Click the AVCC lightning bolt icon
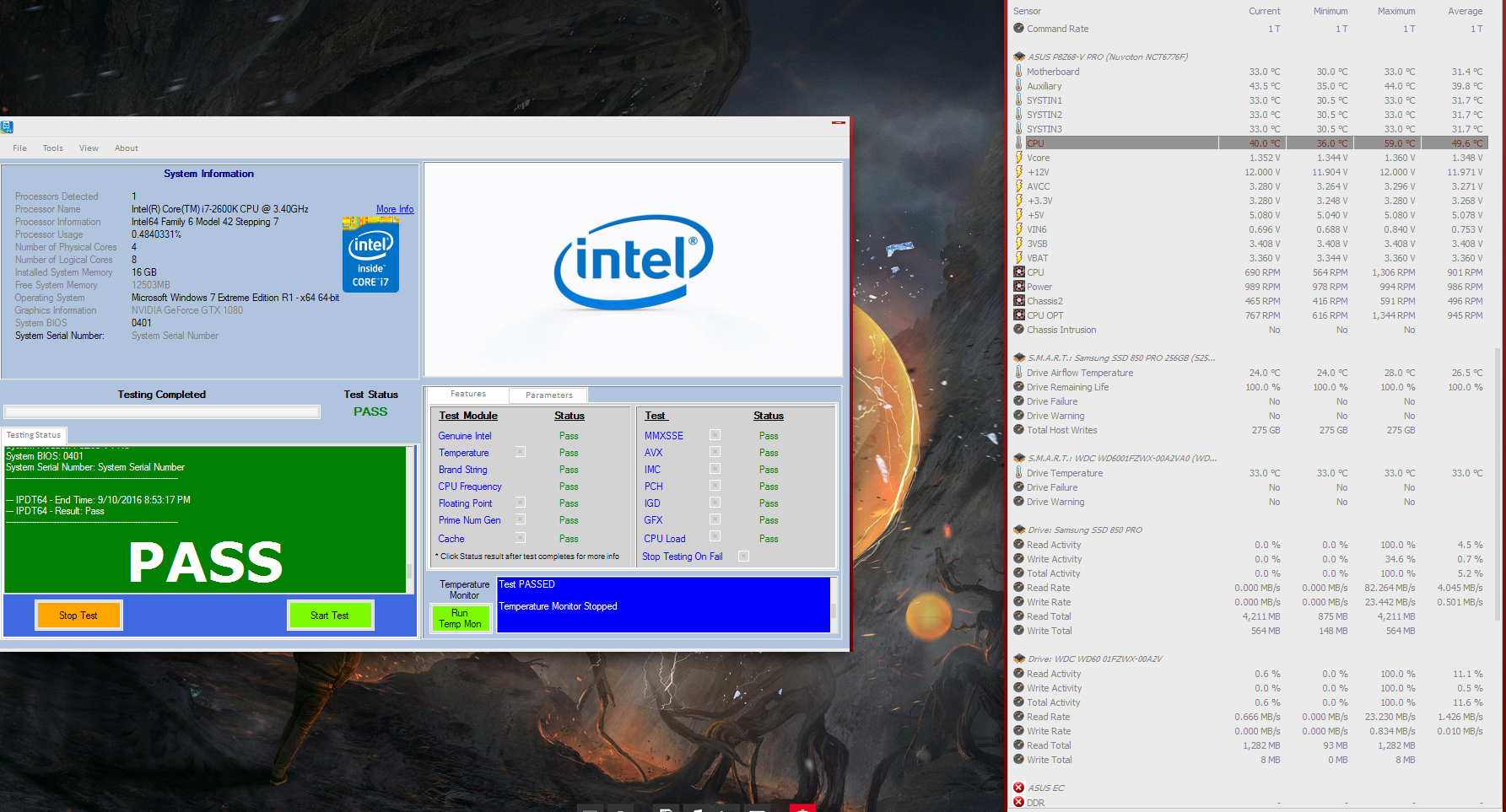Viewport: 1506px width, 812px height. click(1018, 186)
